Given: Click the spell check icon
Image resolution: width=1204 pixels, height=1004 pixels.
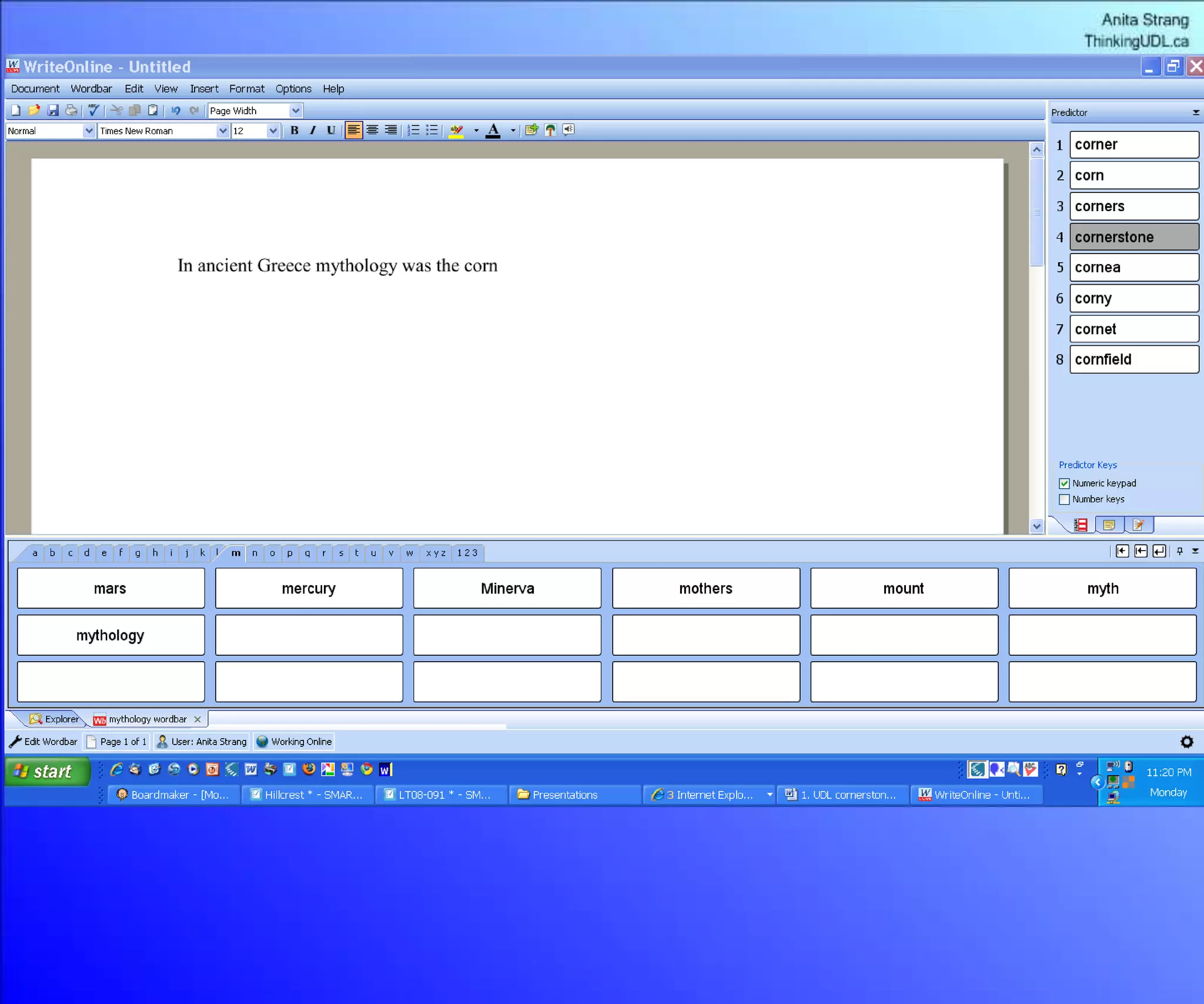Looking at the screenshot, I should coord(93,110).
